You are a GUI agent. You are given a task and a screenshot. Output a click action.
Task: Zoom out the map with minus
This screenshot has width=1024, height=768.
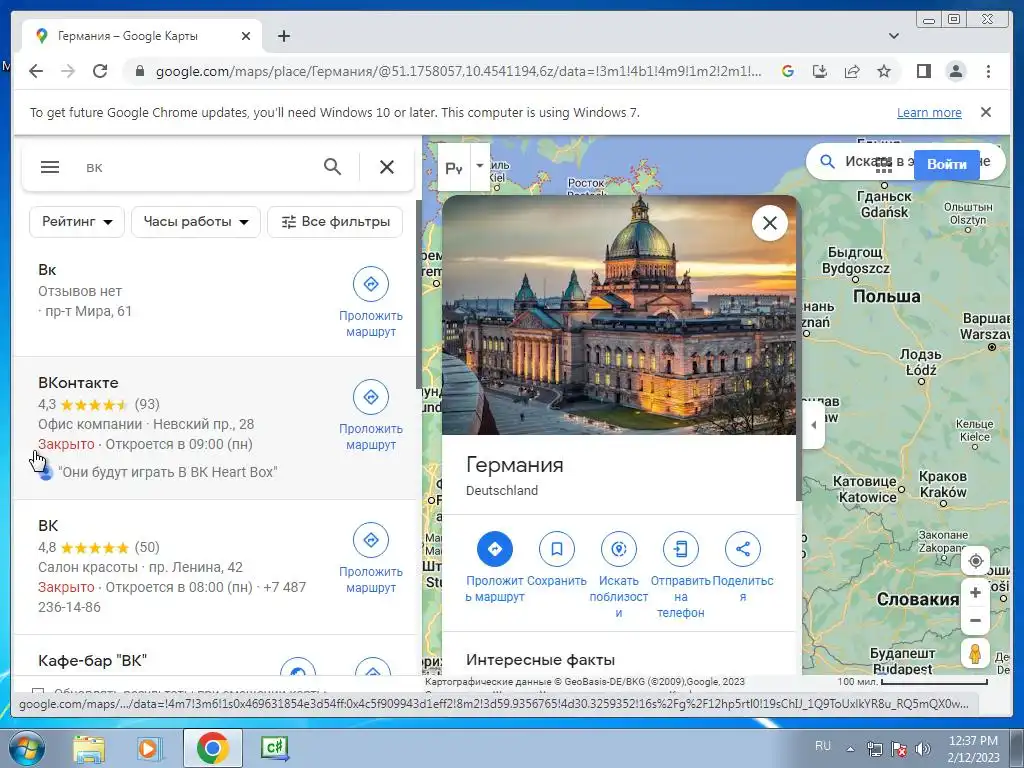click(976, 620)
